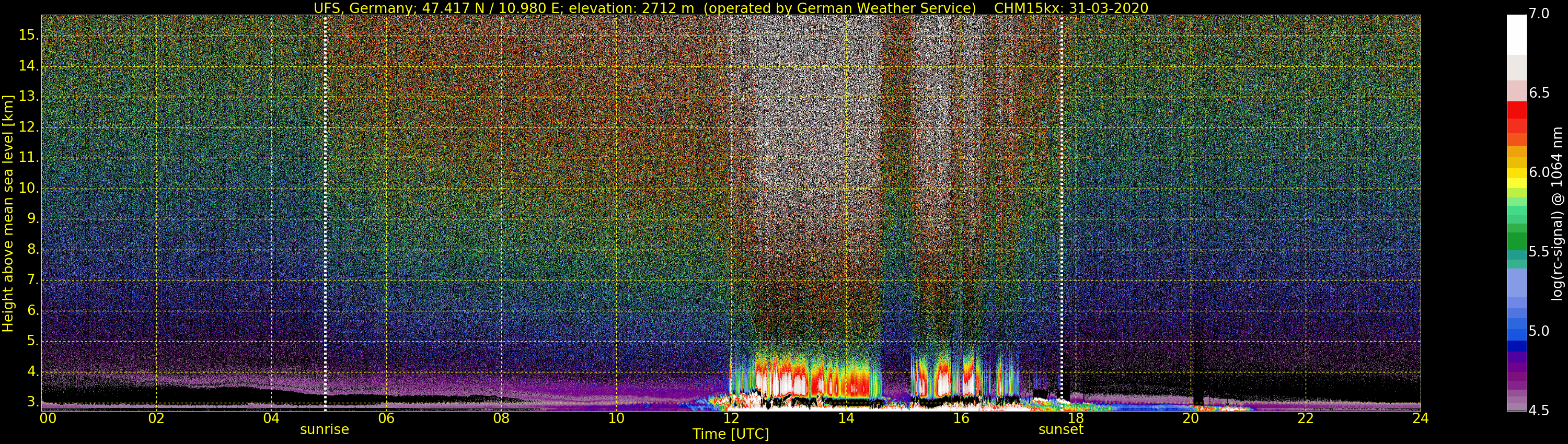Click the log(rc-signal) @ 1064 nm label
1568x444 pixels.
[1557, 213]
